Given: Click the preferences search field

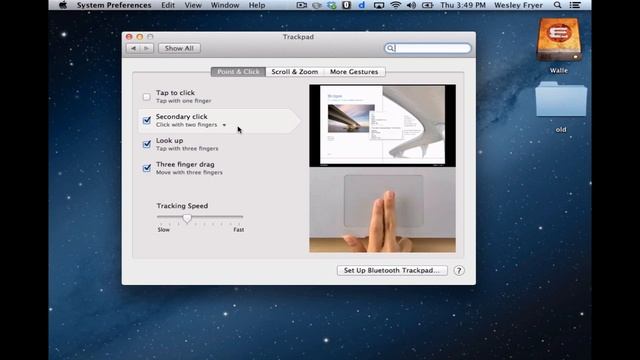Looking at the screenshot, I should pyautogui.click(x=428, y=48).
